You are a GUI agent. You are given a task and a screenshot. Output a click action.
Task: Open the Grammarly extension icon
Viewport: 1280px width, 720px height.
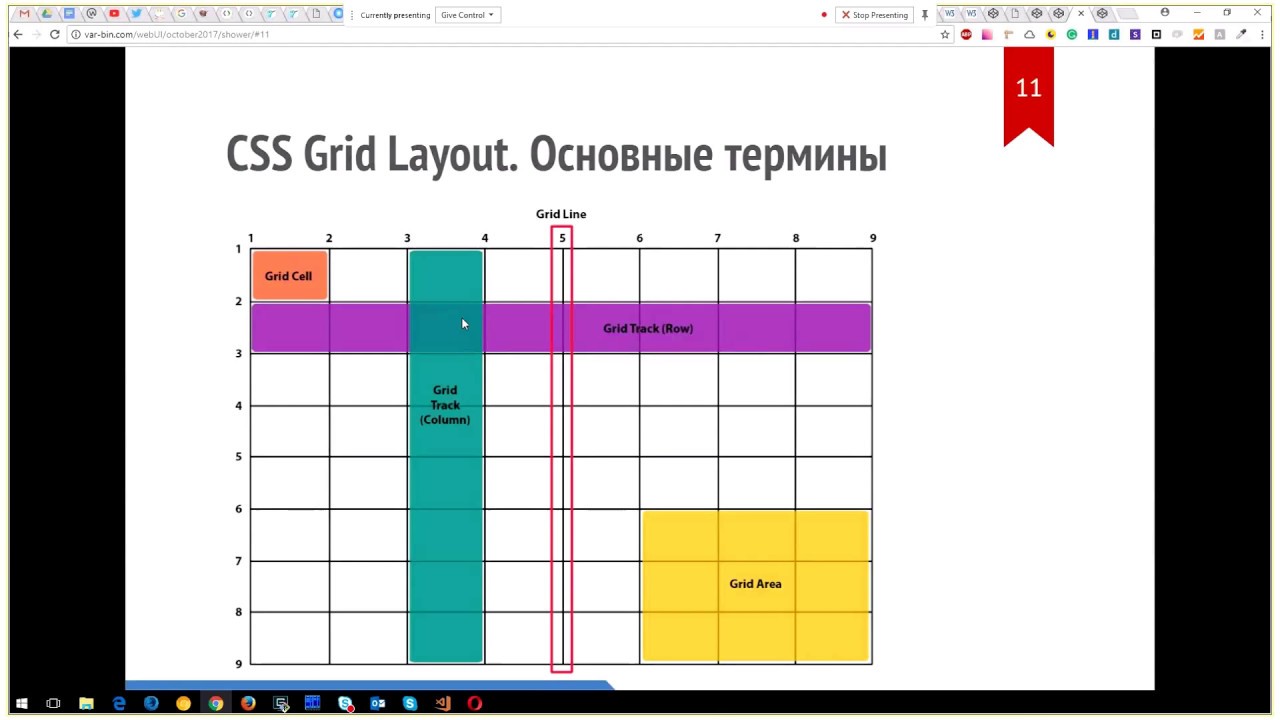1072,34
